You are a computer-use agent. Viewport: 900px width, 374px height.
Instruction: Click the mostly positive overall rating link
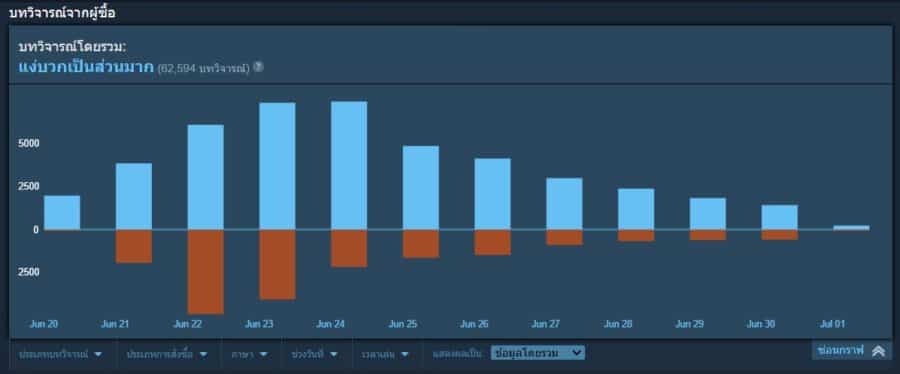pyautogui.click(x=86, y=67)
